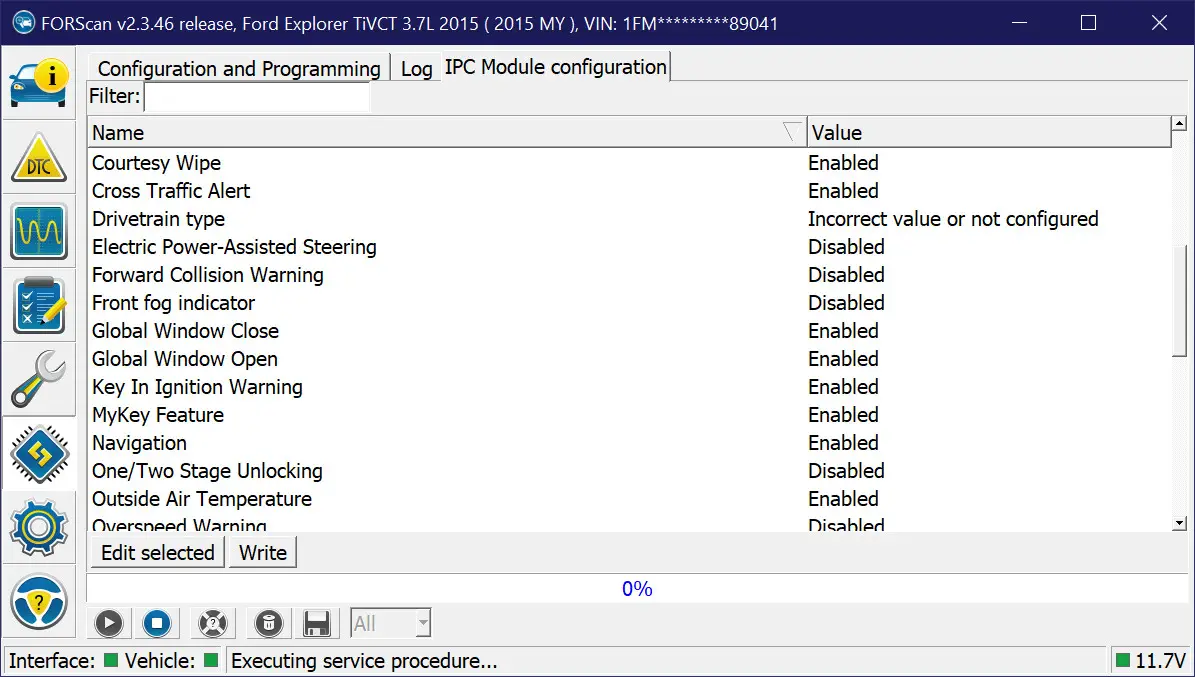The image size is (1195, 677).
Task: Open the configuration and programming chip section
Action: (39, 454)
